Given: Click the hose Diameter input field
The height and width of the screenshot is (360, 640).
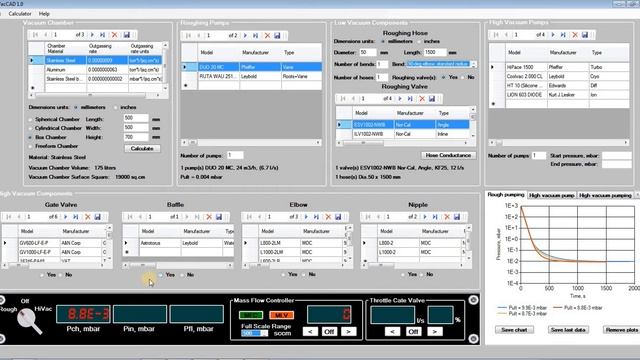Looking at the screenshot, I should click(x=368, y=53).
